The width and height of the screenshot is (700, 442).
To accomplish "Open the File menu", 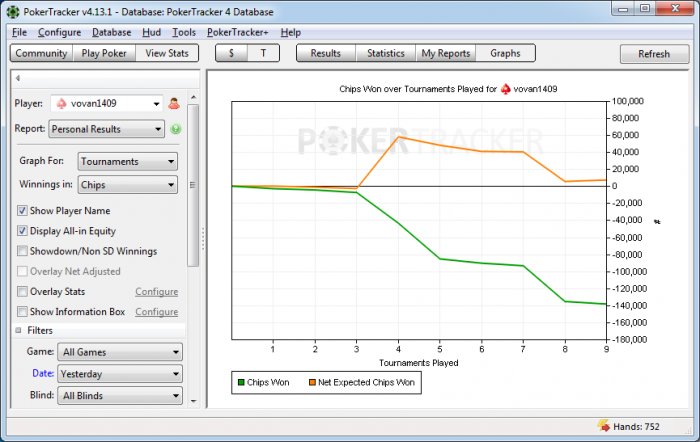I will [x=19, y=33].
